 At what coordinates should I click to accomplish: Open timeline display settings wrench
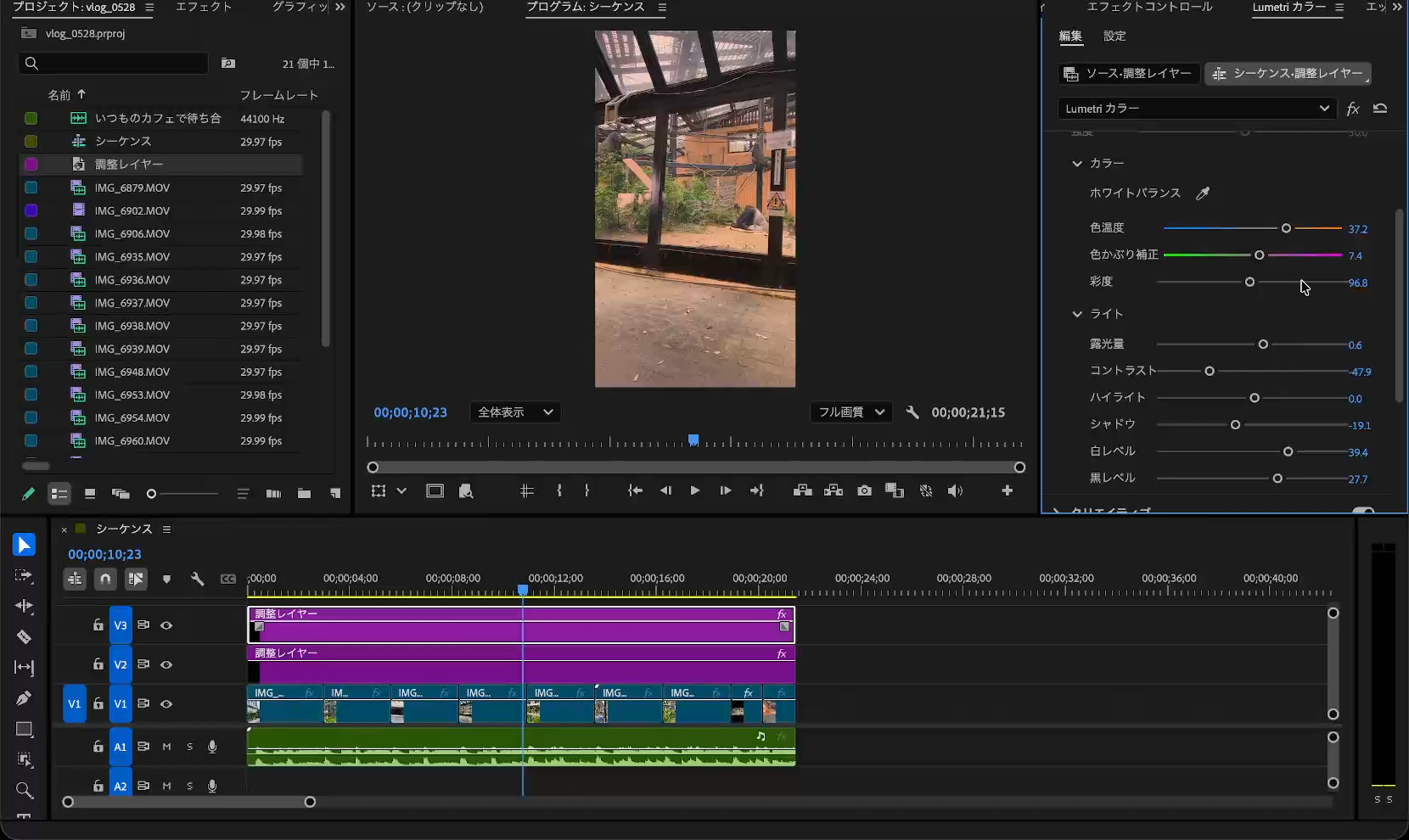197,579
